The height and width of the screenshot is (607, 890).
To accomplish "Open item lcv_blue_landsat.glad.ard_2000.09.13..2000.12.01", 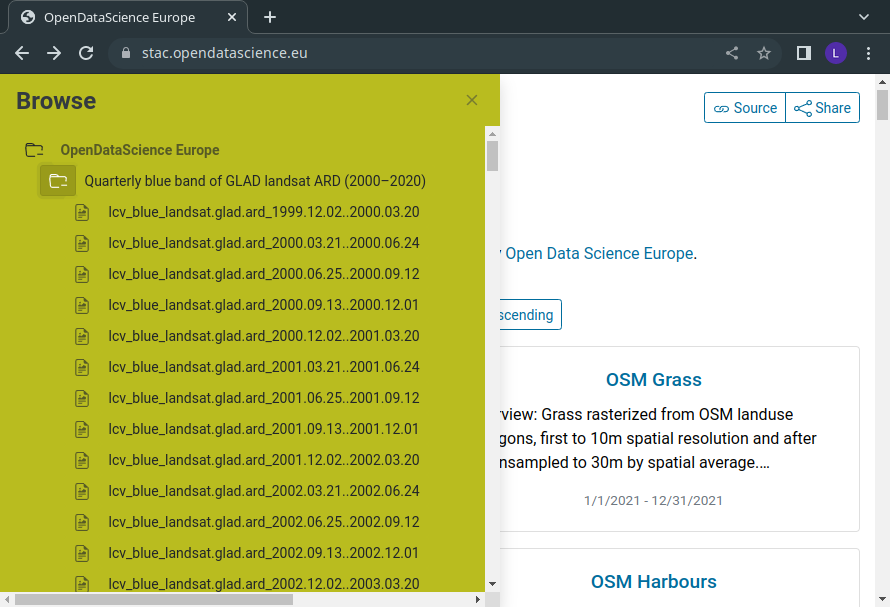I will pyautogui.click(x=263, y=305).
